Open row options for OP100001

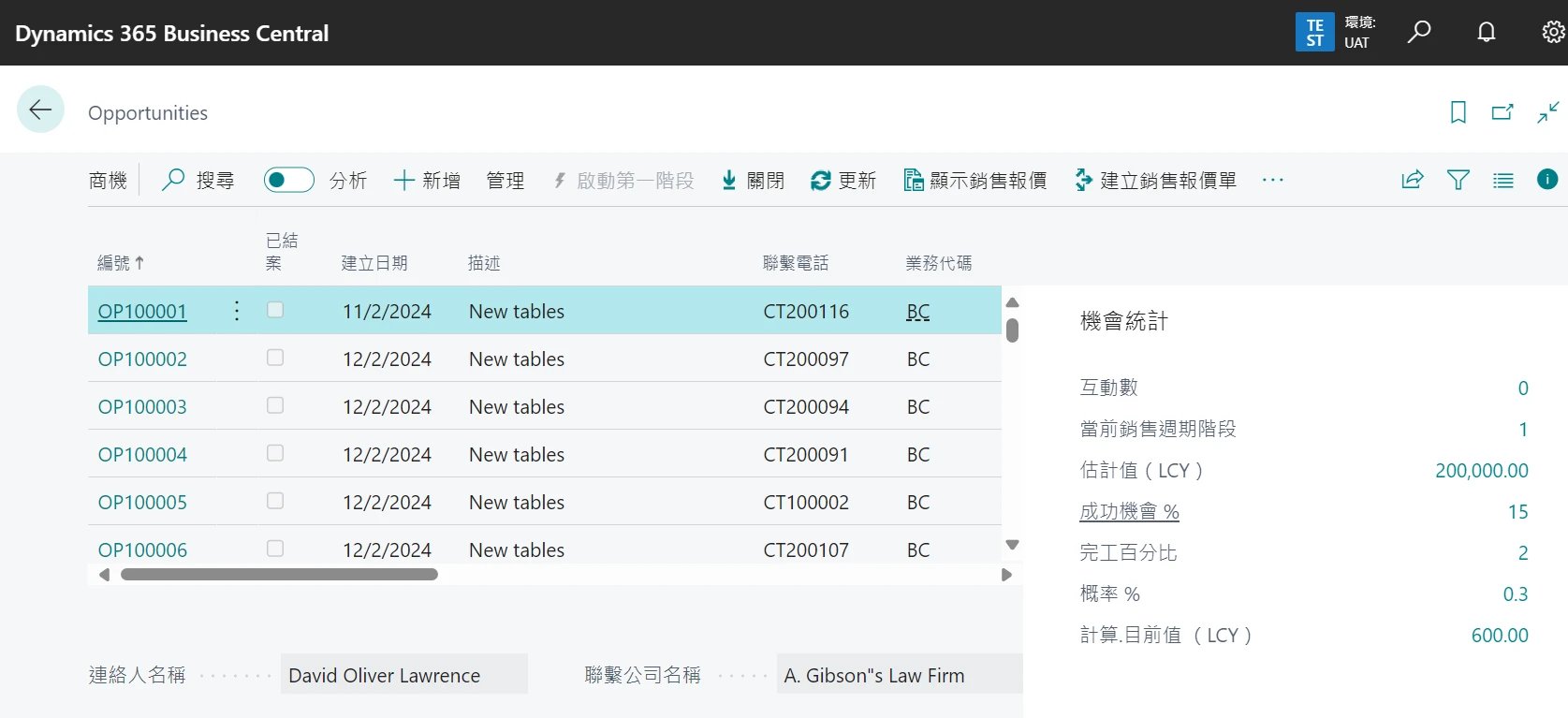237,311
